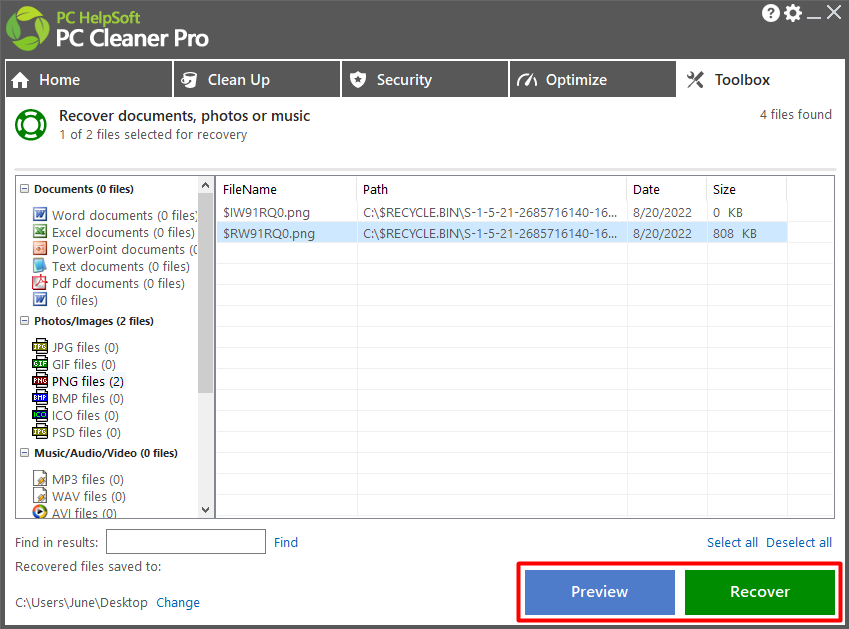Click the Text documents icon
Image resolution: width=849 pixels, height=629 pixels.
(40, 266)
